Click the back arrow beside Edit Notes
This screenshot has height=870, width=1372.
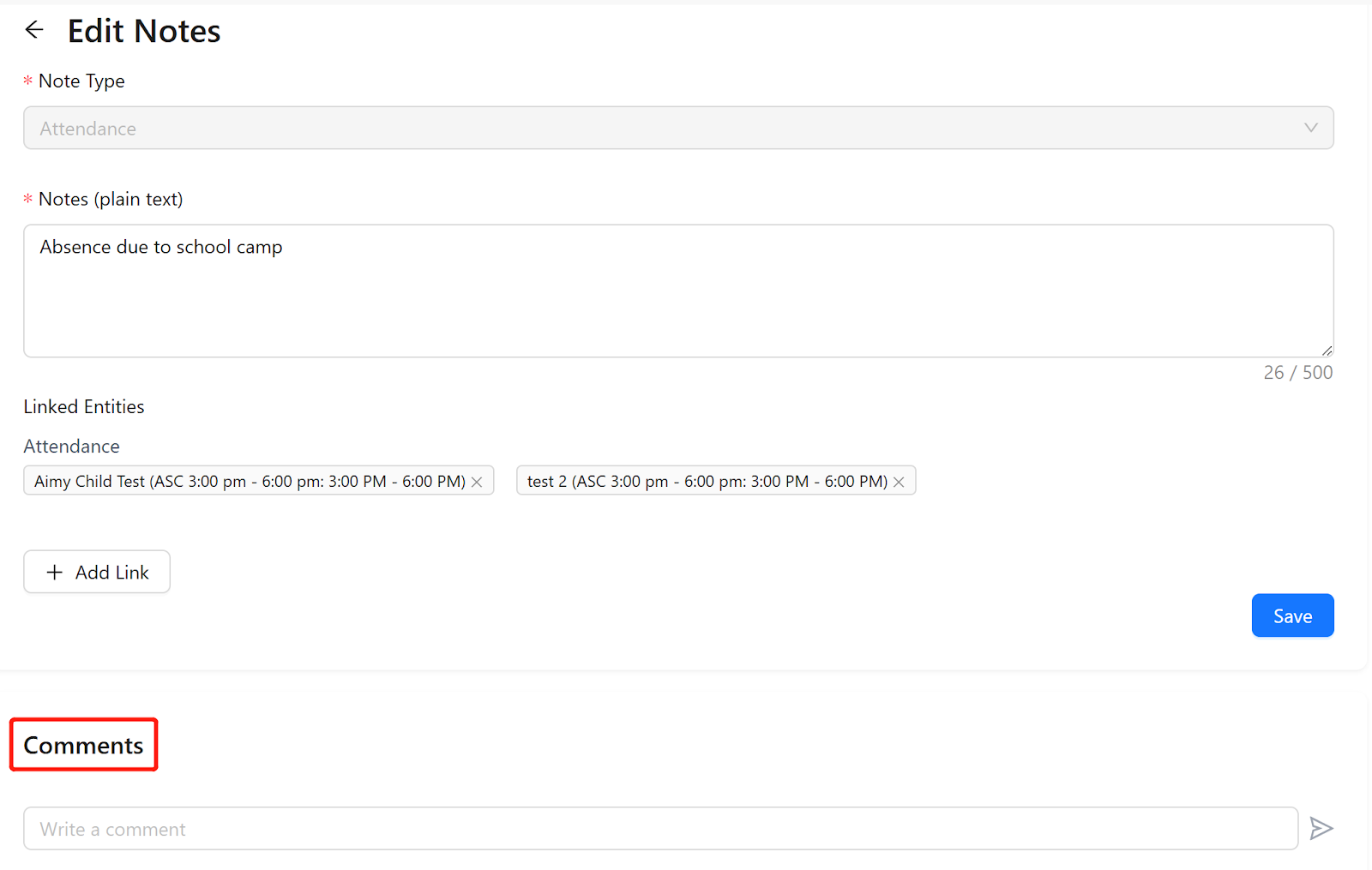pos(34,30)
